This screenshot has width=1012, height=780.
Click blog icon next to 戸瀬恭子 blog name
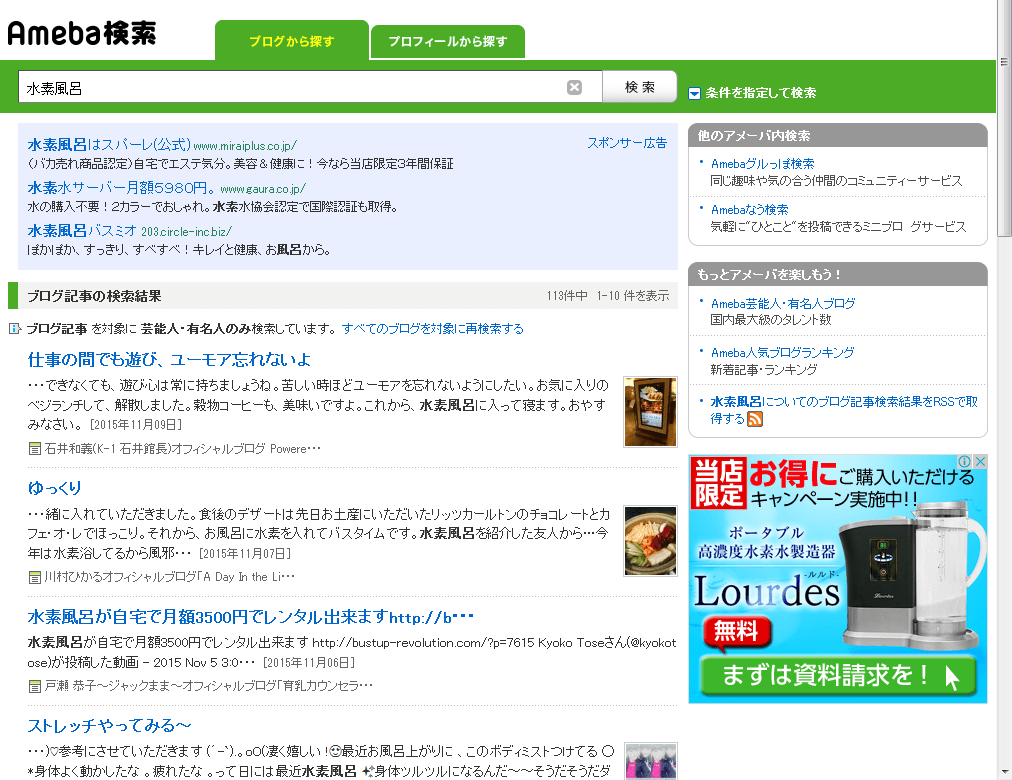pyautogui.click(x=35, y=686)
